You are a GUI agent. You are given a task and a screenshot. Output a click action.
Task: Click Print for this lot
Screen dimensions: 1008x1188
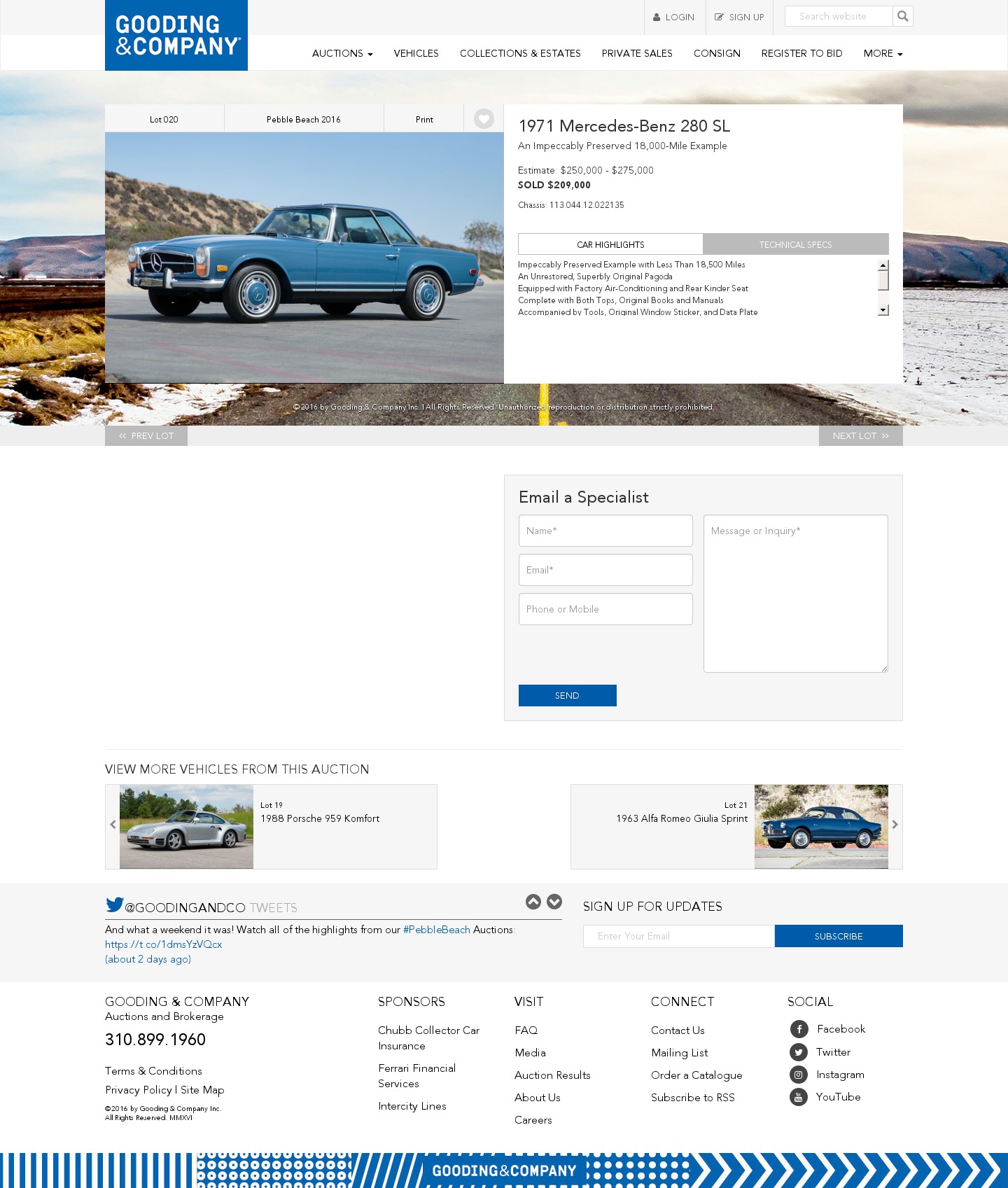click(x=424, y=119)
